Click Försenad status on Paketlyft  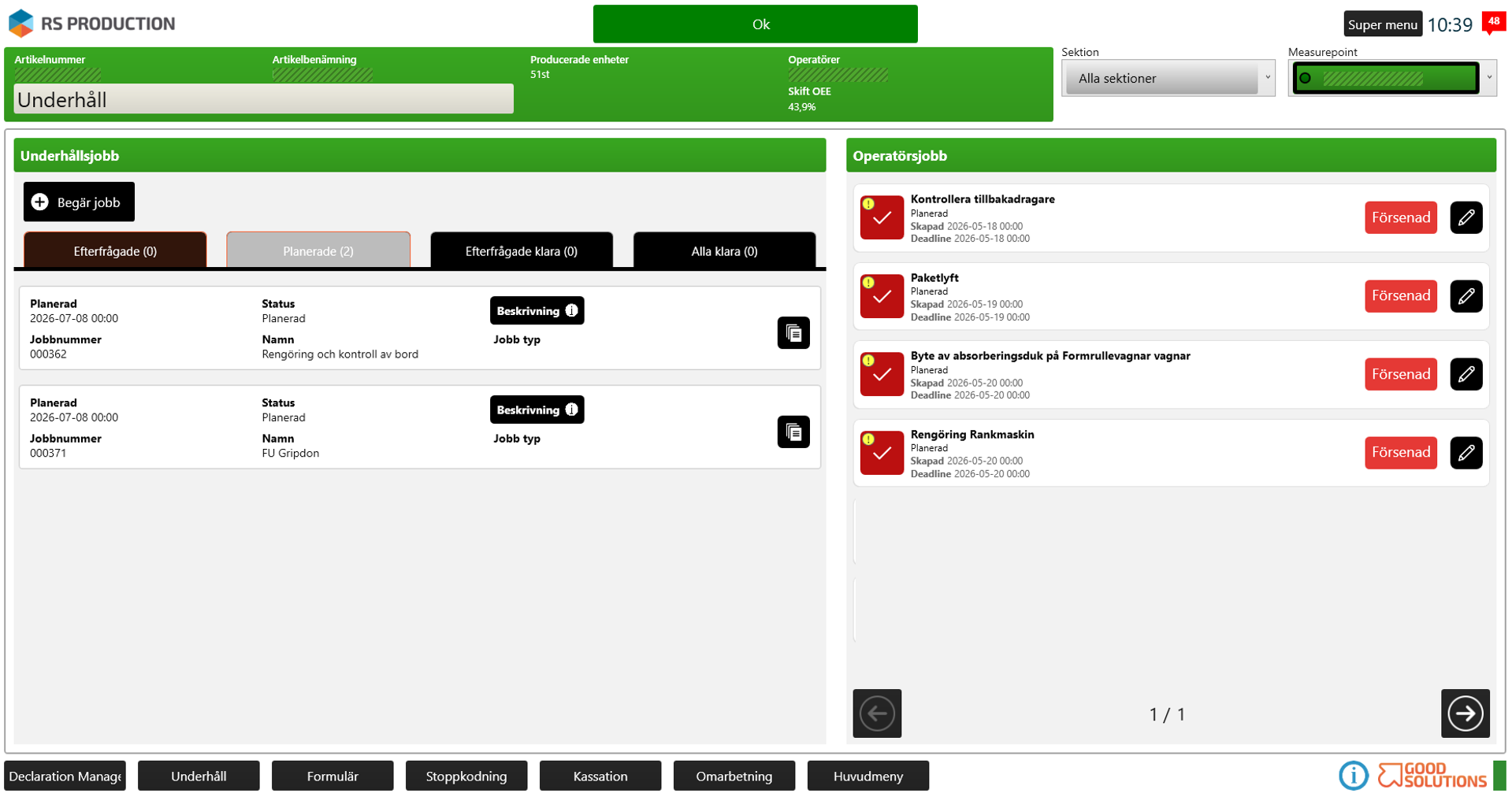1400,296
